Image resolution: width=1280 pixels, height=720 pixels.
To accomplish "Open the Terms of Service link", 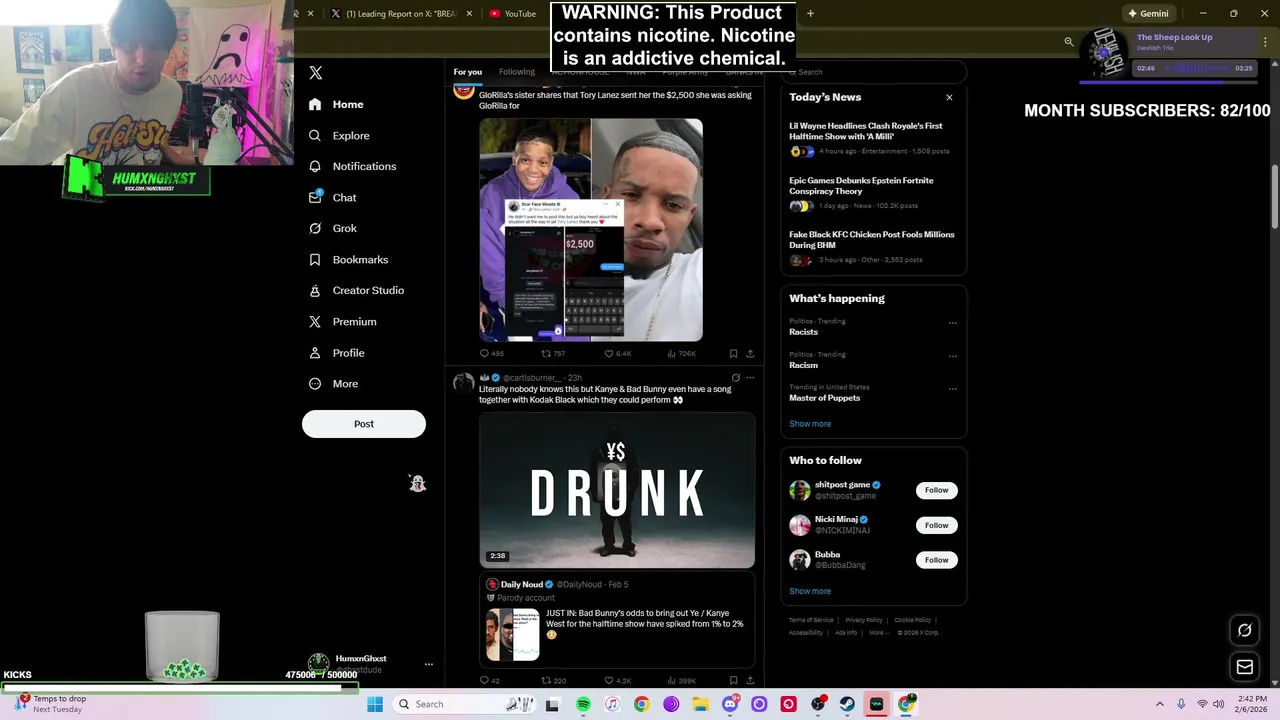I will point(811,620).
